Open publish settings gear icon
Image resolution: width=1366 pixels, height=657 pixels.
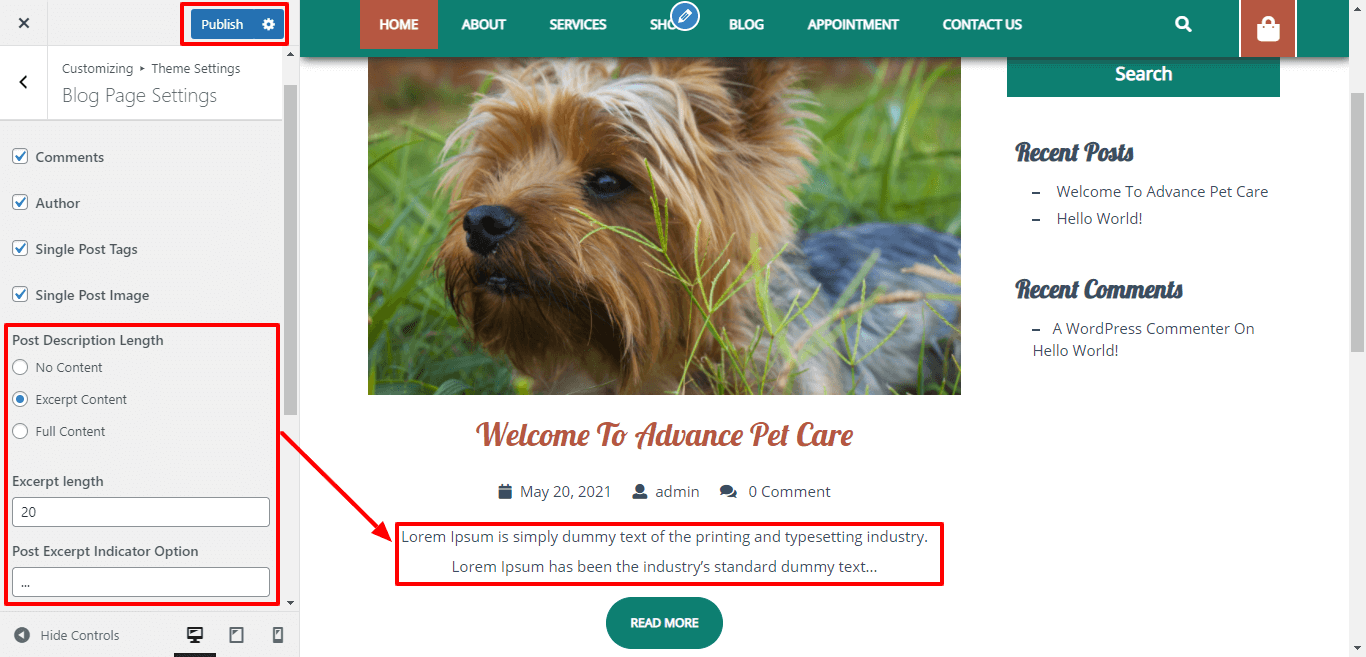pos(268,24)
